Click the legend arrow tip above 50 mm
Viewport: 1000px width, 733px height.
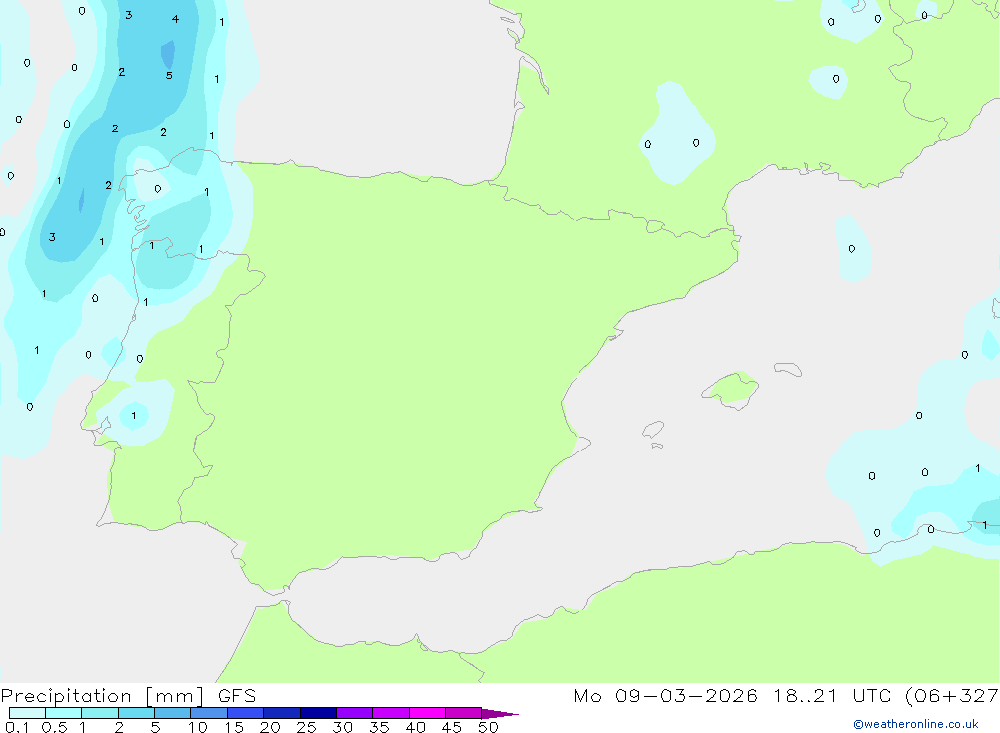click(500, 714)
